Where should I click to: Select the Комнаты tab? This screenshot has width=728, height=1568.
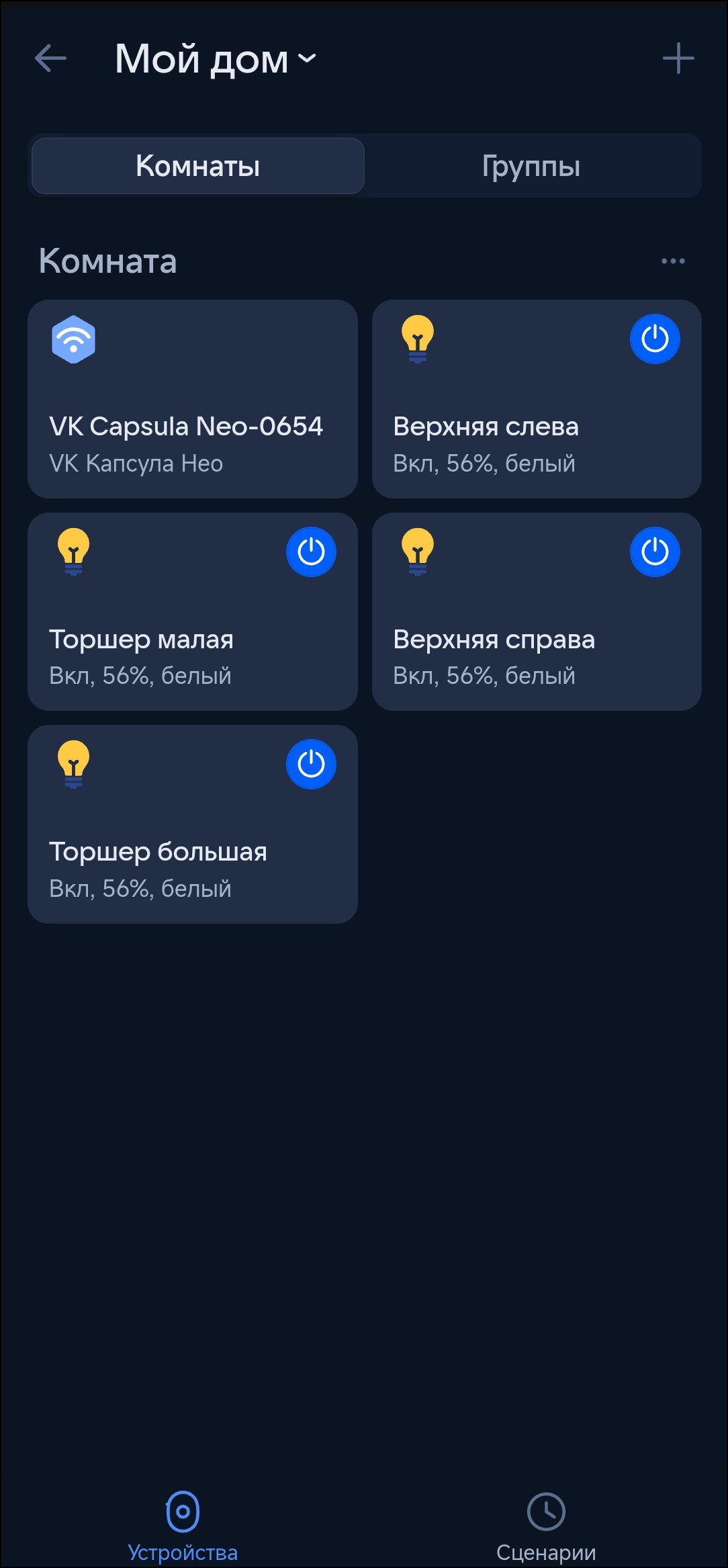coord(197,166)
